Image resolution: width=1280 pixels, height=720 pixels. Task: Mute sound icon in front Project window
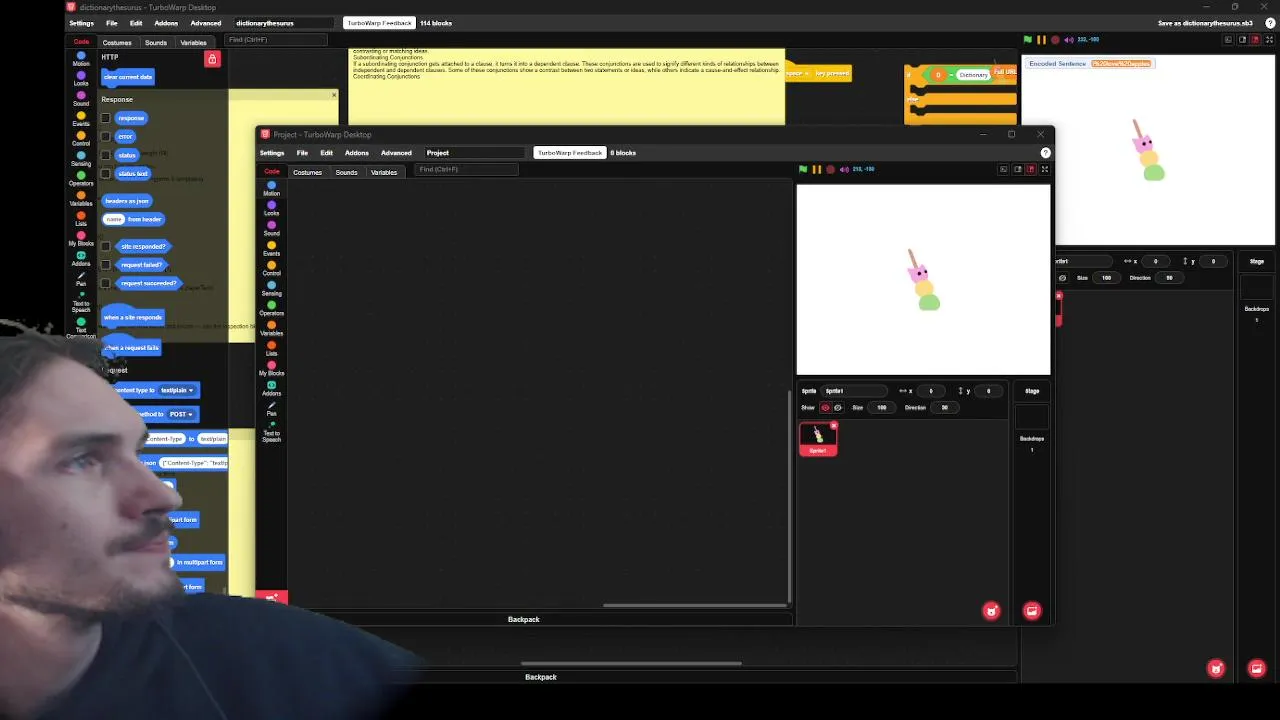(x=844, y=169)
